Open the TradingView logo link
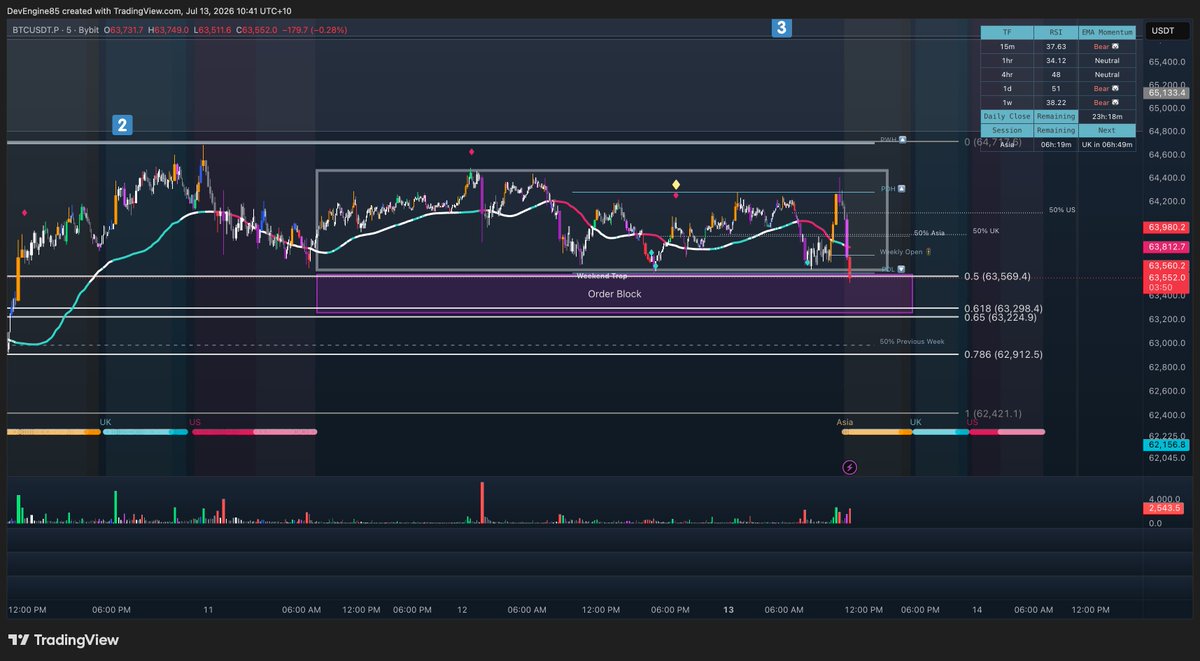This screenshot has width=1200, height=661. coord(63,640)
